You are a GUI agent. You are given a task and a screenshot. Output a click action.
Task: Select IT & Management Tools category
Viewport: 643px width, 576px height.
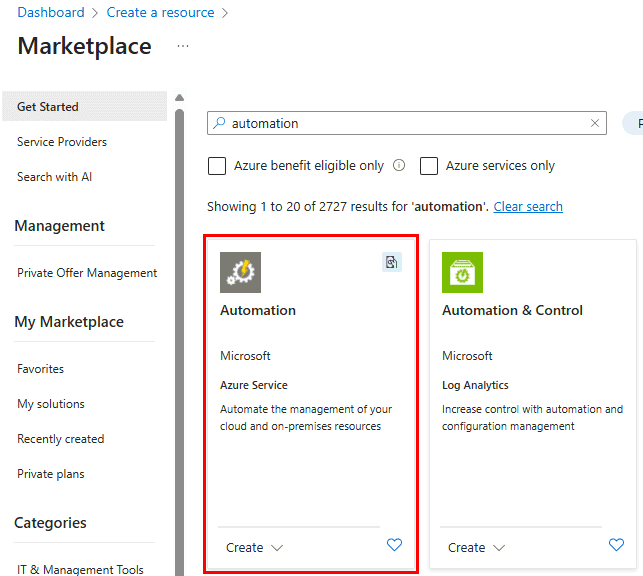80,569
